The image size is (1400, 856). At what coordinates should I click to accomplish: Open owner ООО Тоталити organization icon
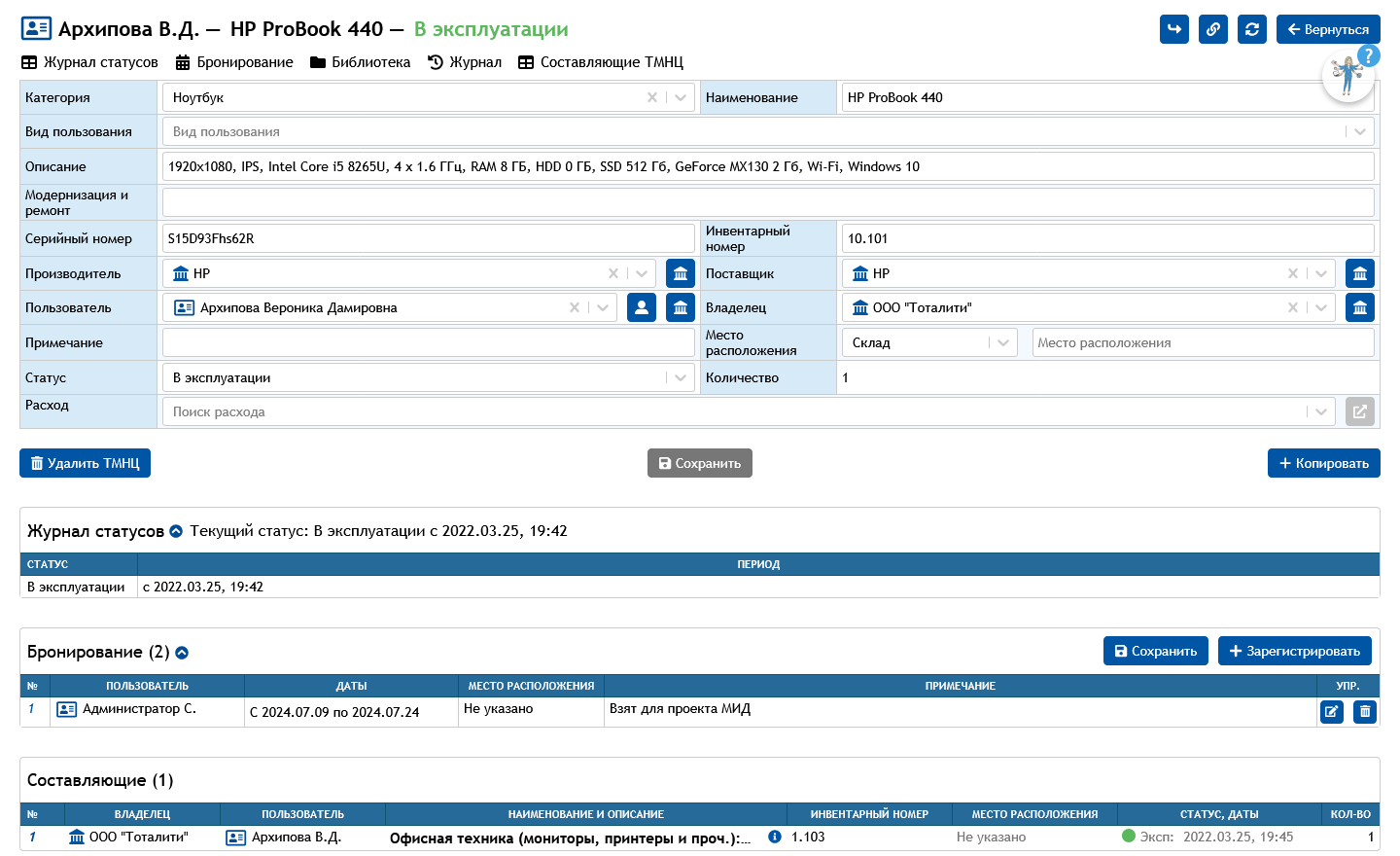tap(1360, 307)
